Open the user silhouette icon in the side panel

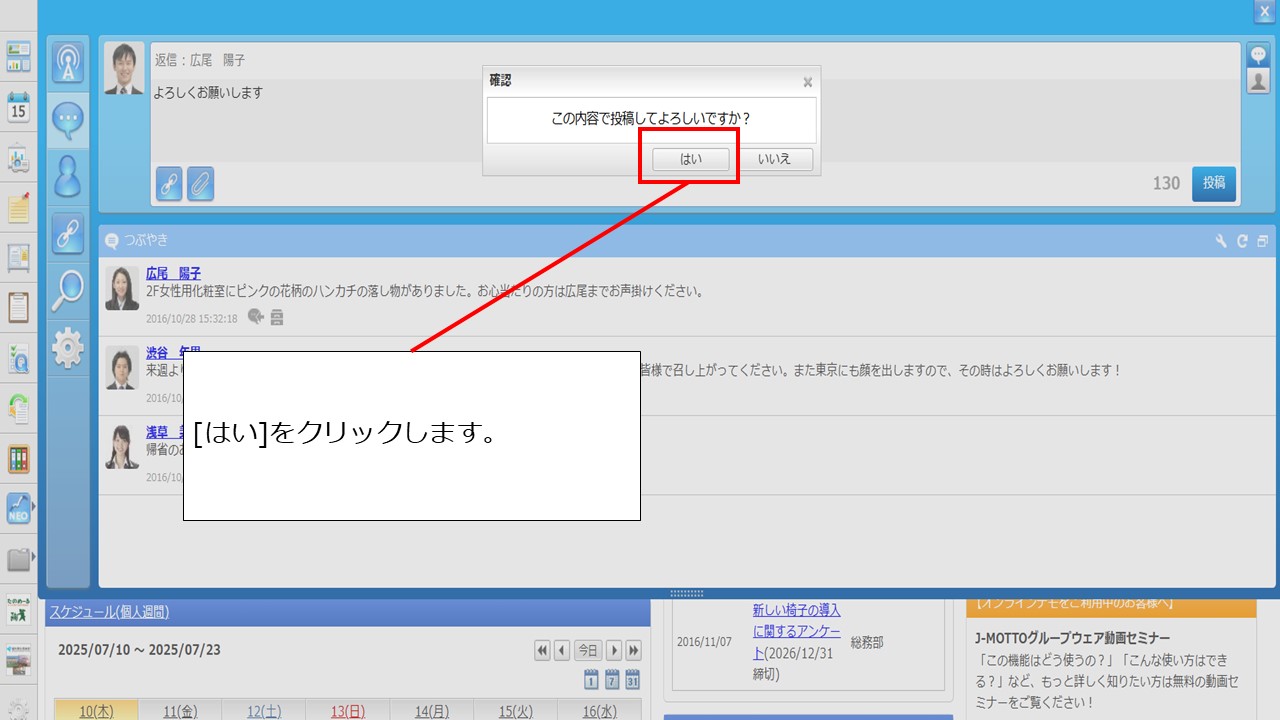click(x=68, y=177)
